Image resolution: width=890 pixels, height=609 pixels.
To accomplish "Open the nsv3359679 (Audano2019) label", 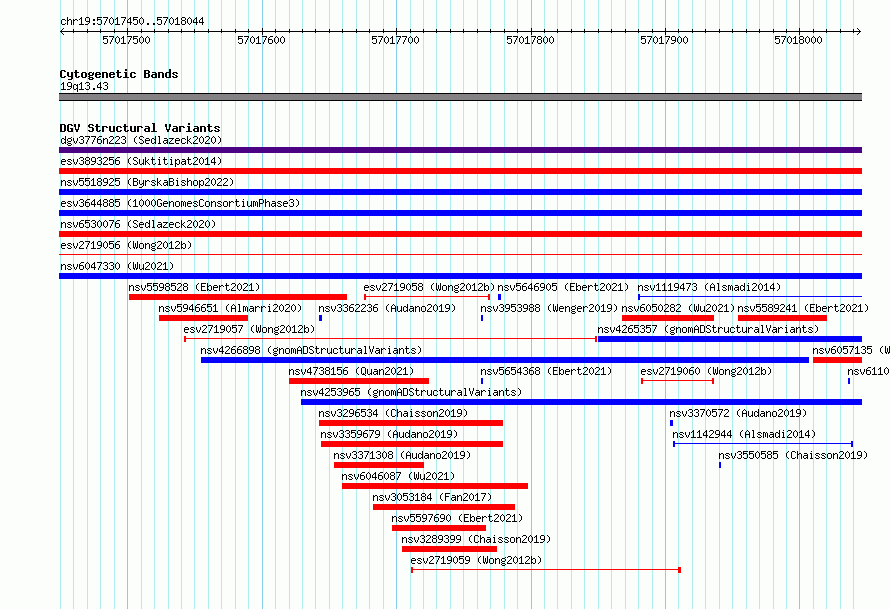I will 389,434.
